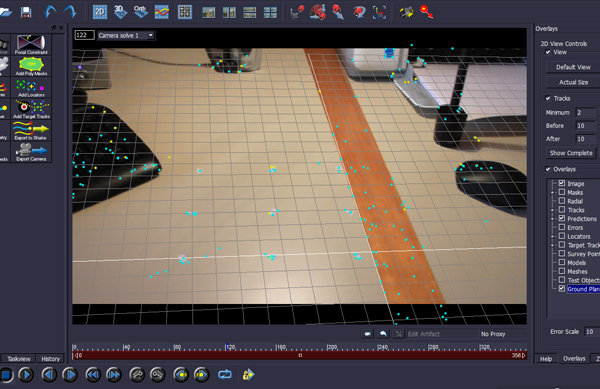Select the Add Poly Masks tool
600x389 pixels.
pos(31,66)
